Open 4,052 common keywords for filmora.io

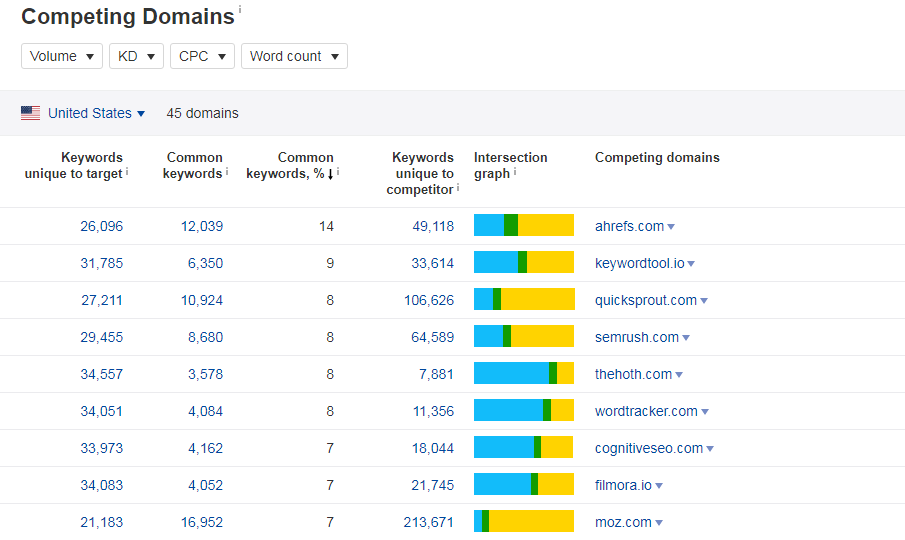205,485
